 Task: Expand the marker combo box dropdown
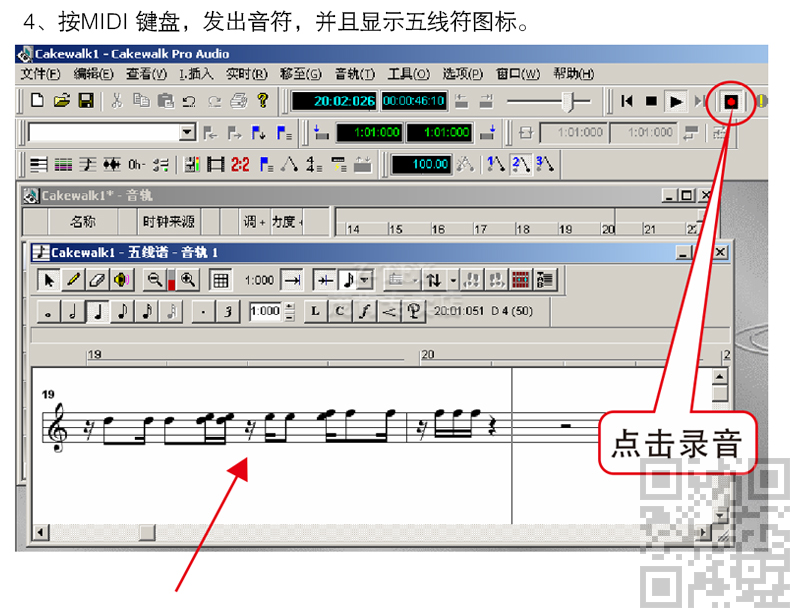(187, 132)
